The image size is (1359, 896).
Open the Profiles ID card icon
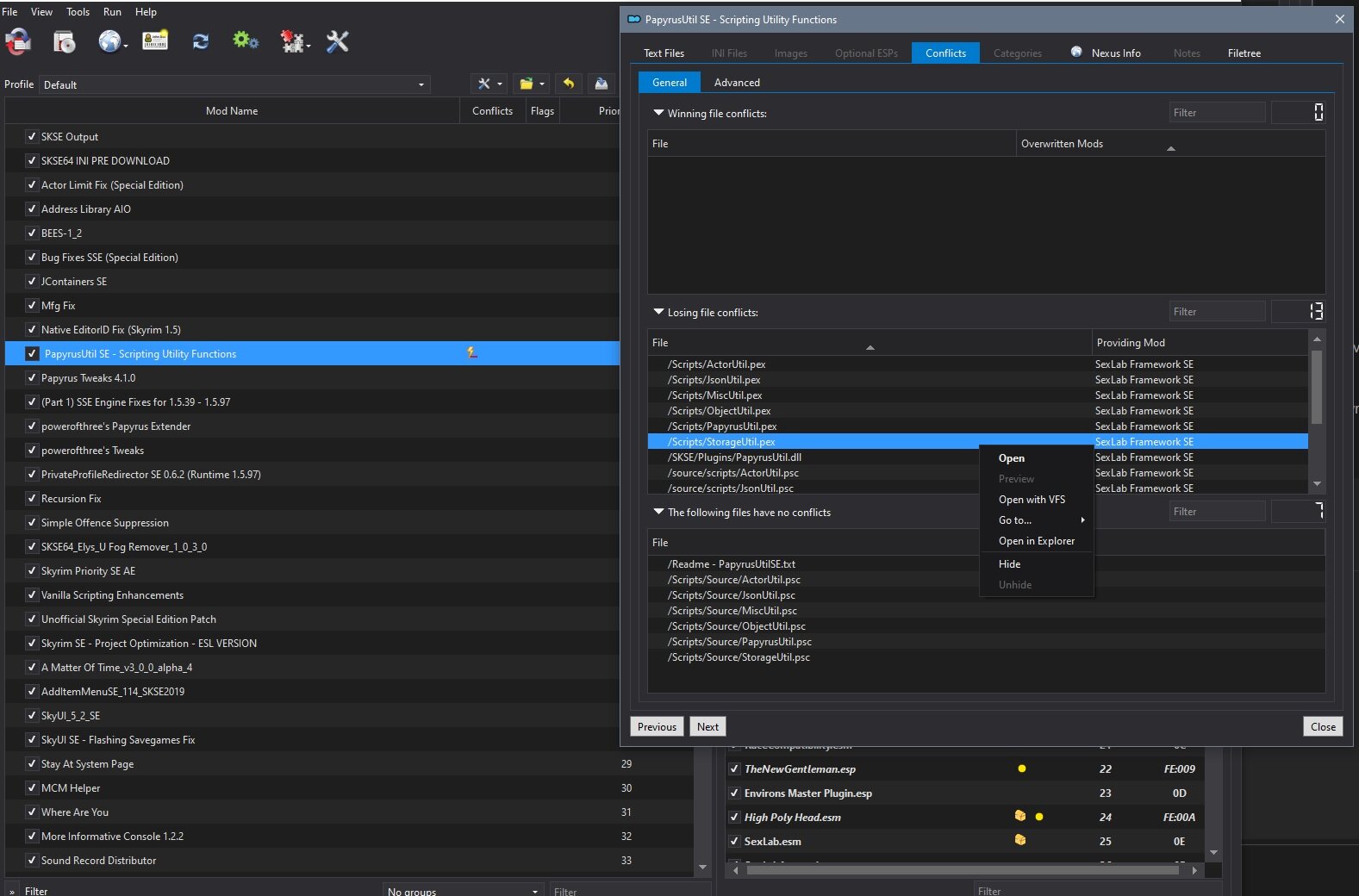tap(155, 40)
